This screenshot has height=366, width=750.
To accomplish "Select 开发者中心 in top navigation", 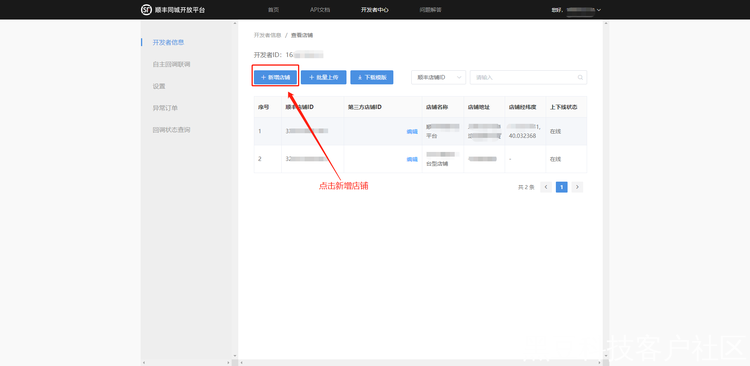I will [375, 10].
